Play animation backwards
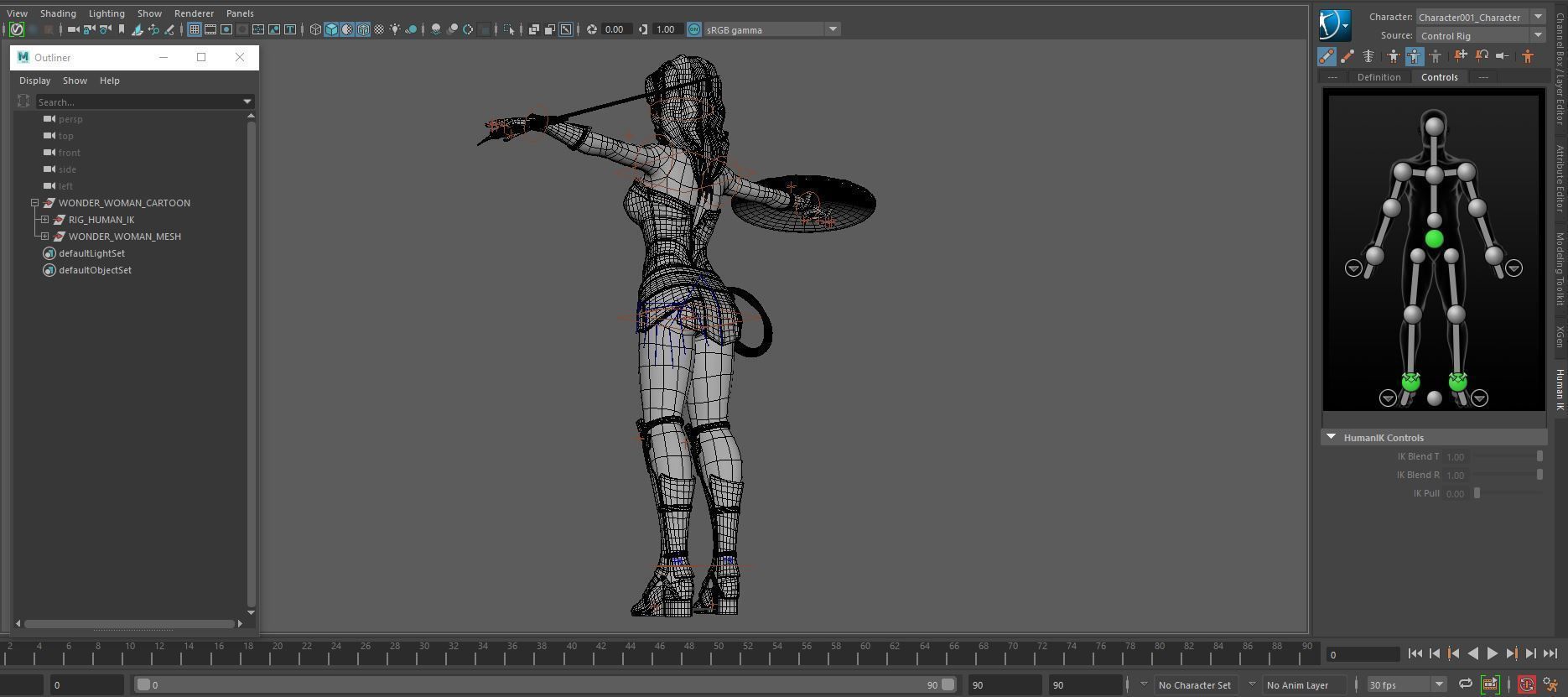The image size is (1568, 697). pos(1472,653)
